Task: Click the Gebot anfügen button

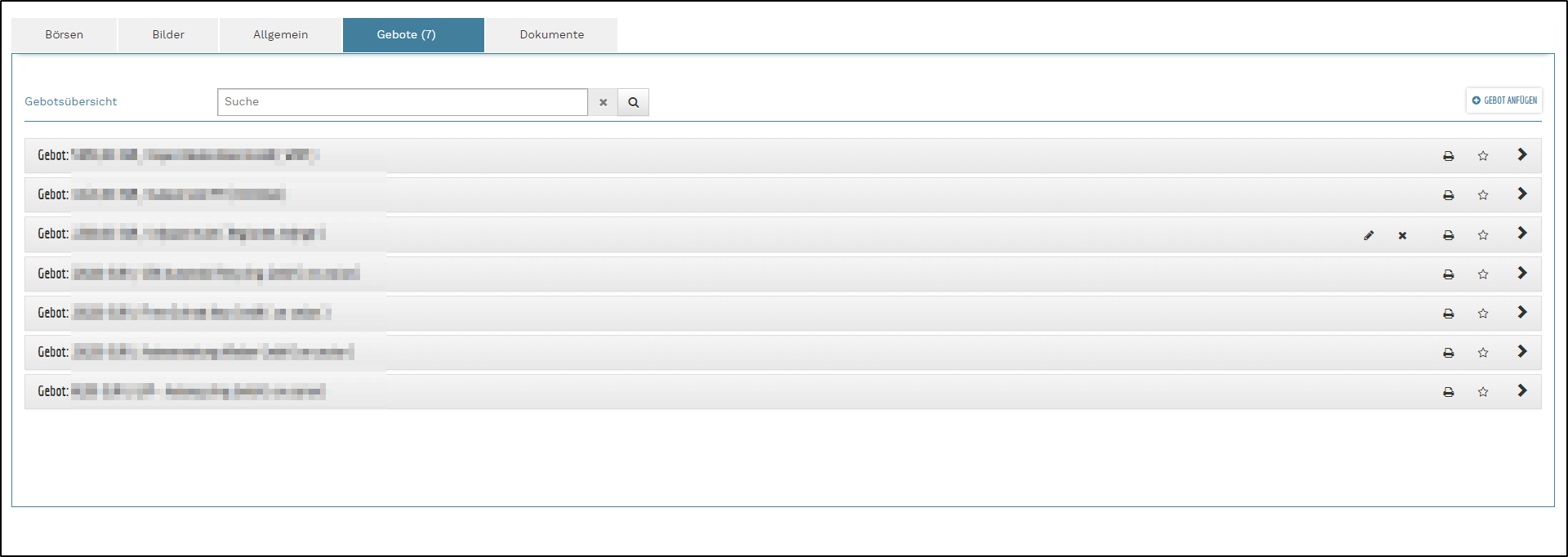Action: point(1504,100)
